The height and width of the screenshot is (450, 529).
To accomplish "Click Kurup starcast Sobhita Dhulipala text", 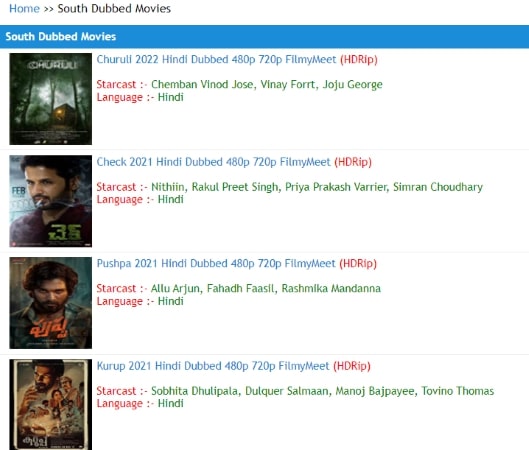I will (195, 391).
